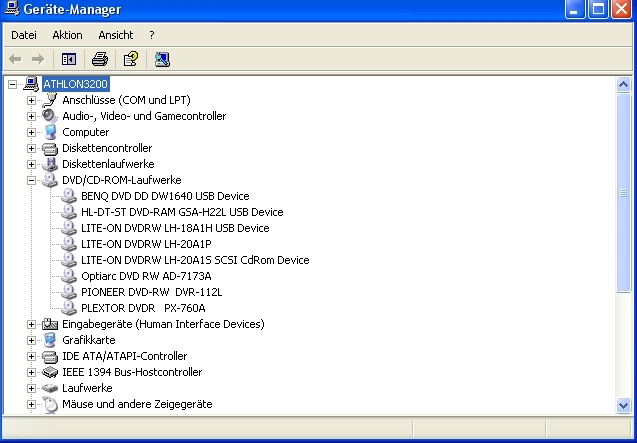Click the back arrow in the toolbar
Screen dimensions: 637x443
click(16, 60)
